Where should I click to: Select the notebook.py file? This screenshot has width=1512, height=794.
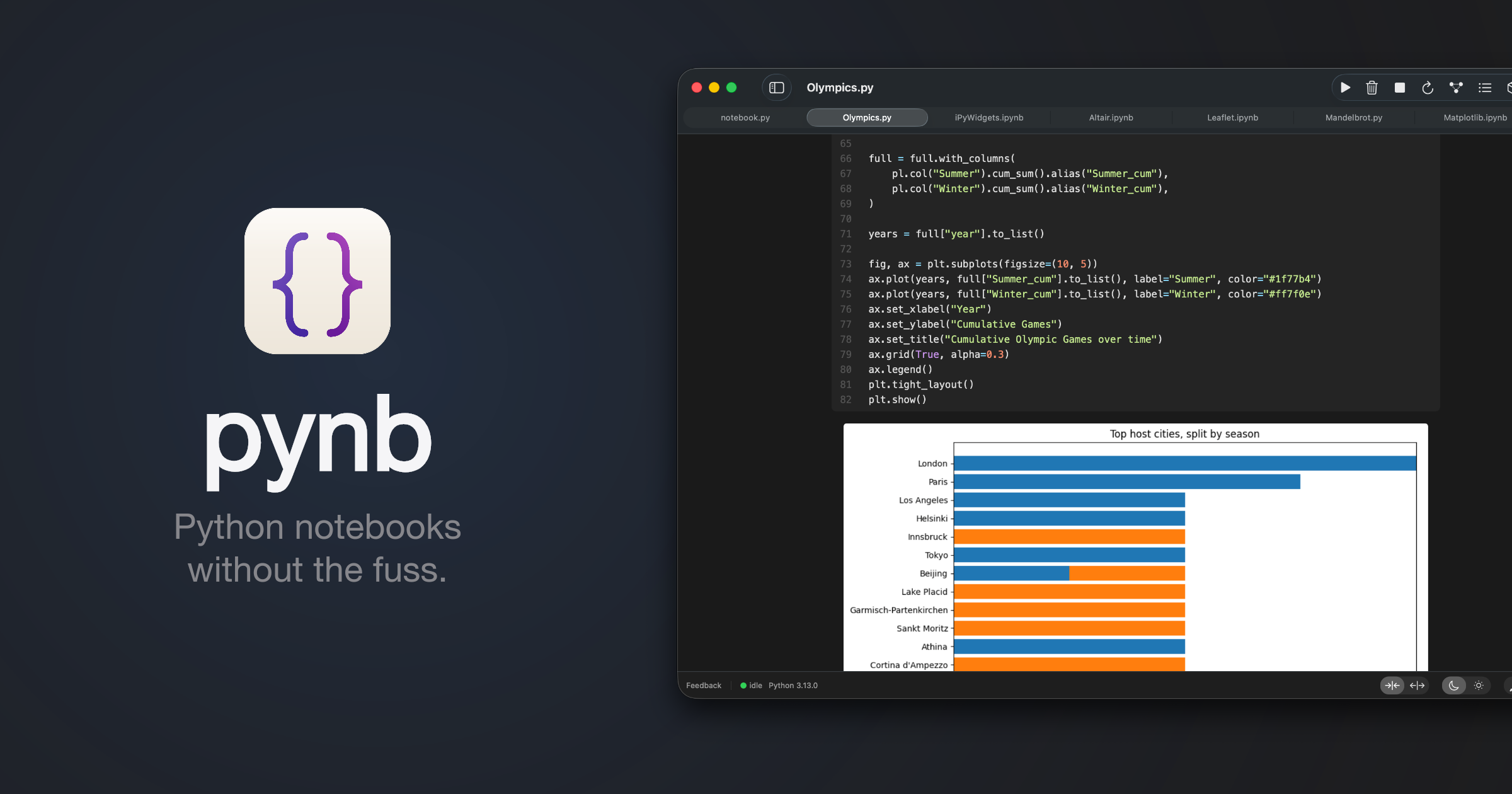point(745,117)
